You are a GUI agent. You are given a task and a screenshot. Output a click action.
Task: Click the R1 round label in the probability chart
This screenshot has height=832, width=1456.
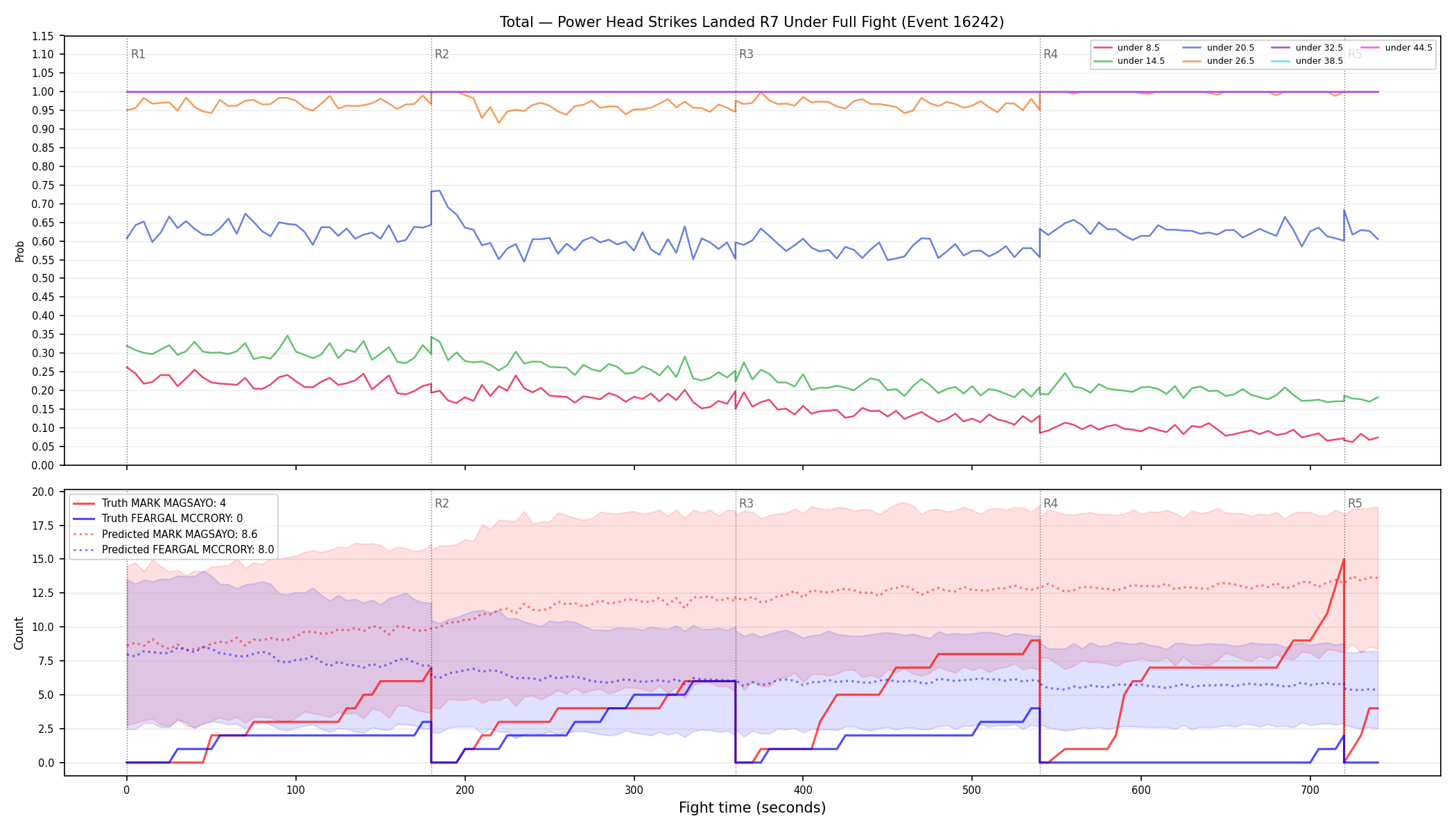138,54
